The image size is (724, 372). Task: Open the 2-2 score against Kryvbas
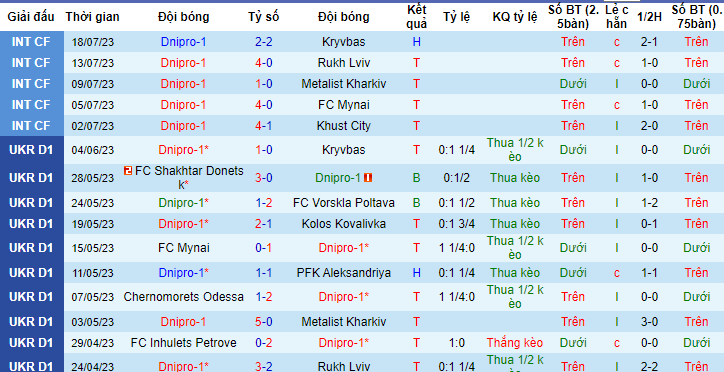coord(264,42)
